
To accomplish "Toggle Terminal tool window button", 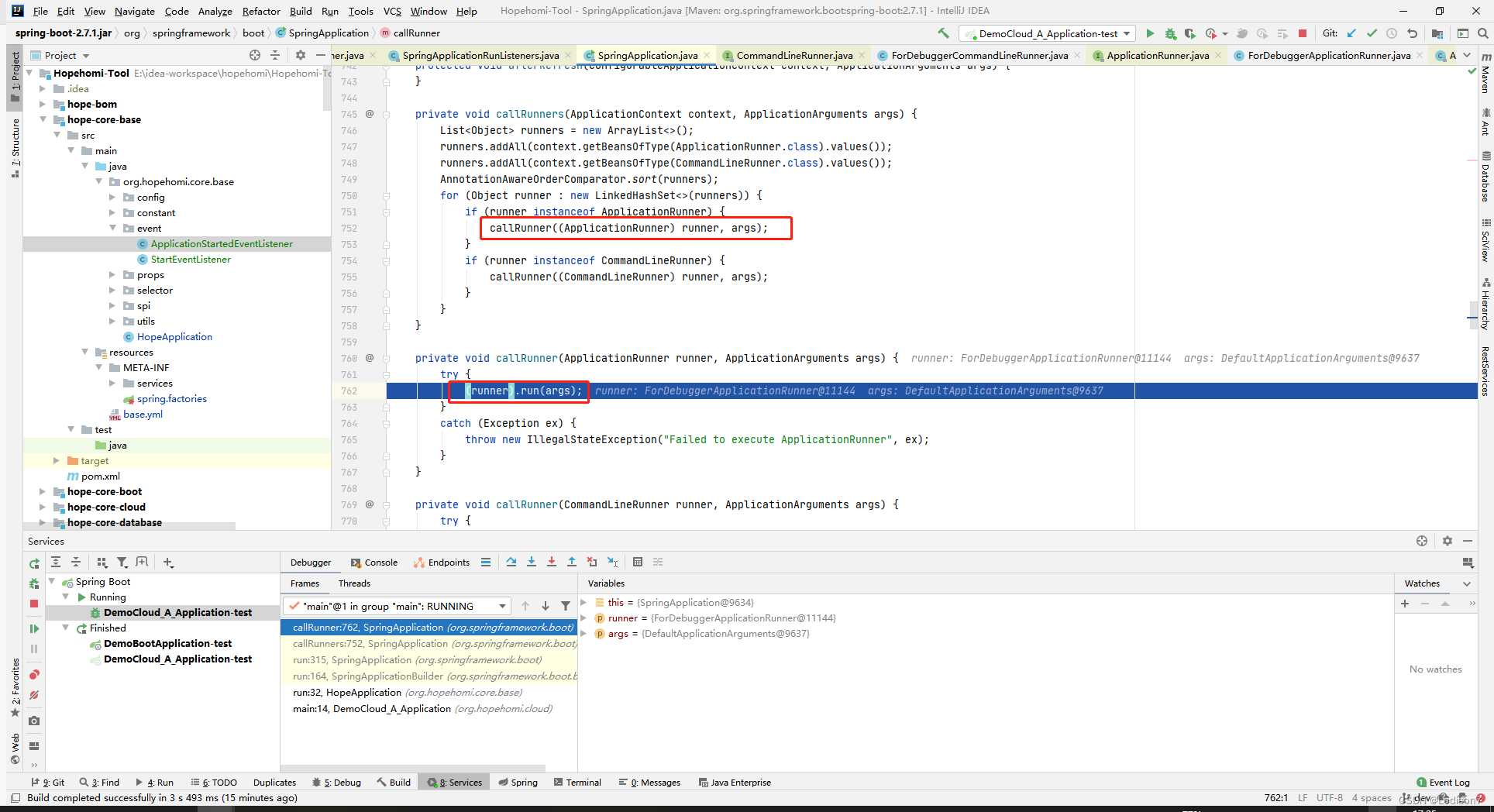I will (x=577, y=783).
